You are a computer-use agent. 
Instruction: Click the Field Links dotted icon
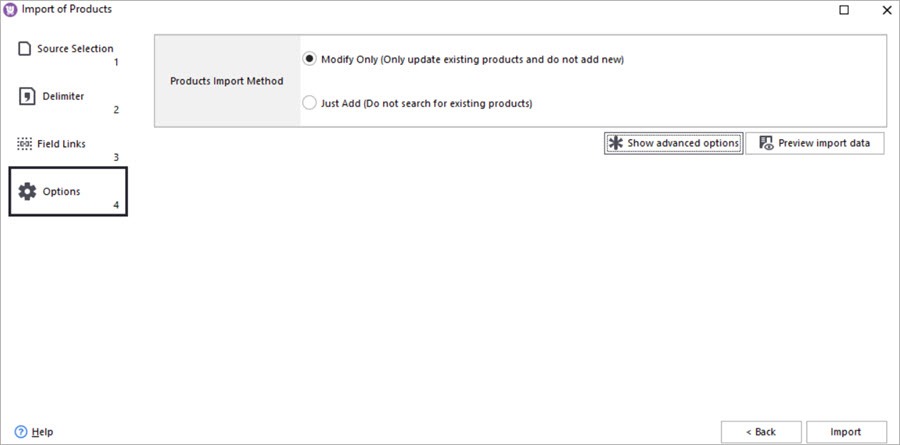click(25, 144)
